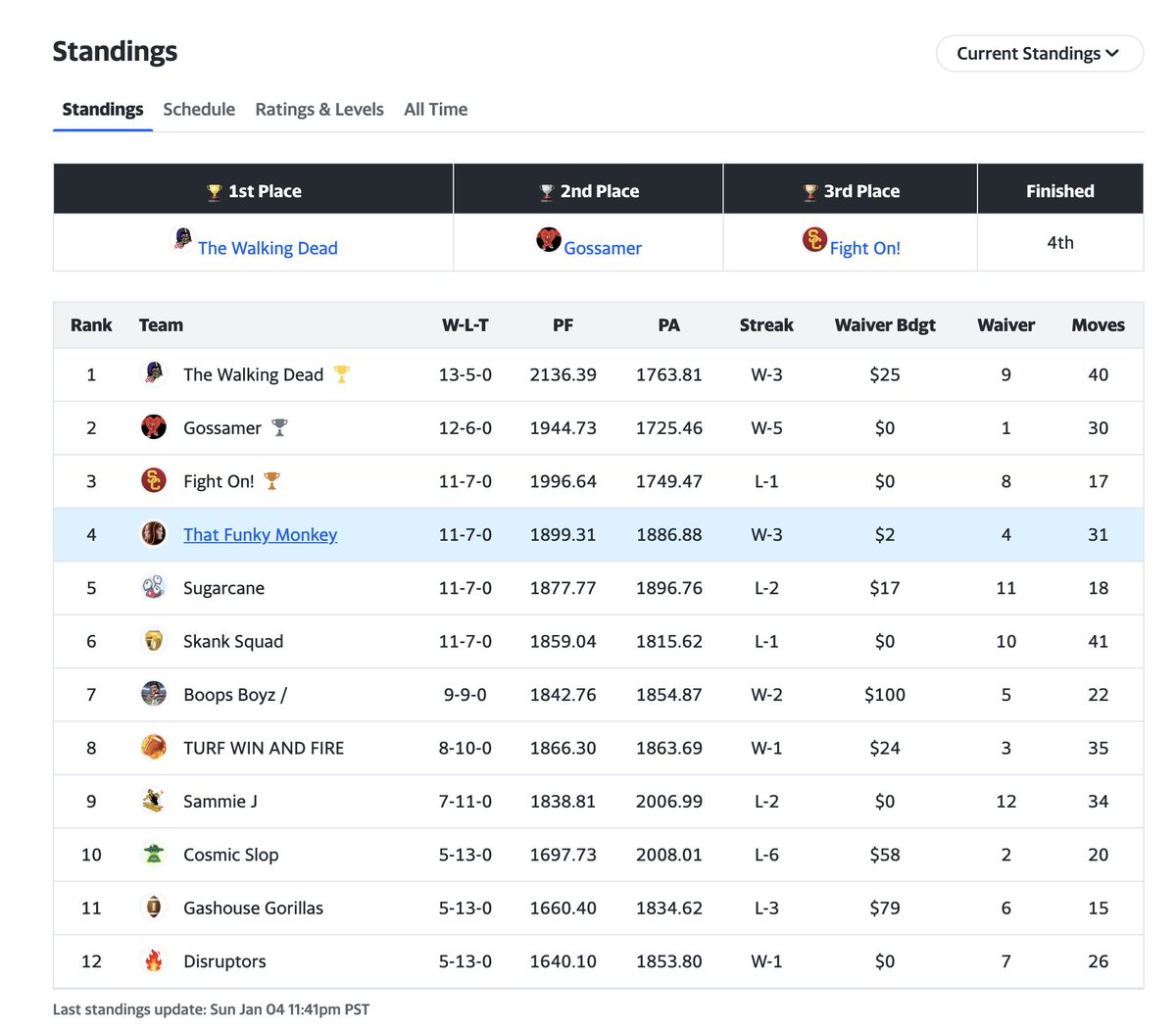Click the 2nd Place header trophy icon

547,192
